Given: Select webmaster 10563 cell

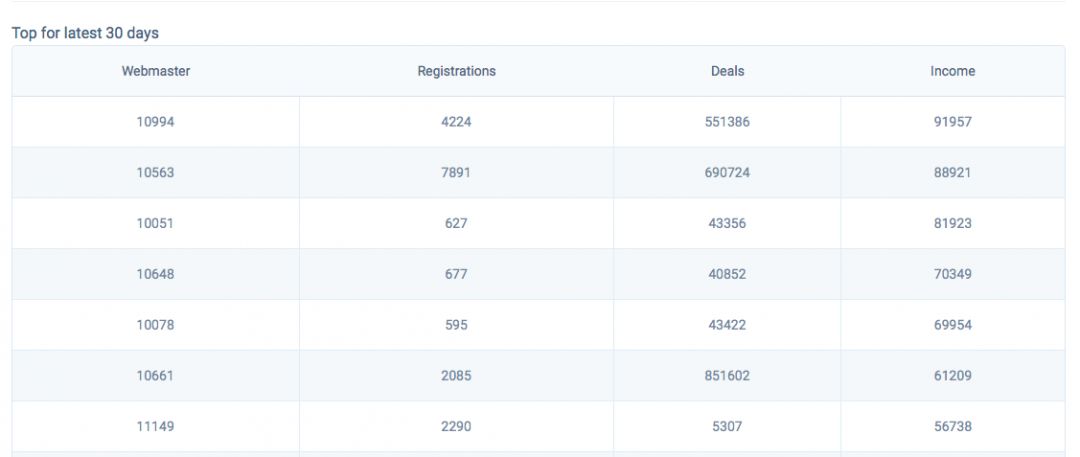Looking at the screenshot, I should 156,172.
